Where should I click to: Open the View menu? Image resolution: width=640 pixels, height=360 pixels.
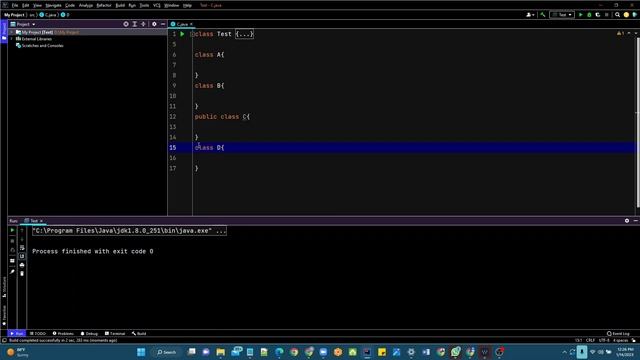(x=37, y=5)
